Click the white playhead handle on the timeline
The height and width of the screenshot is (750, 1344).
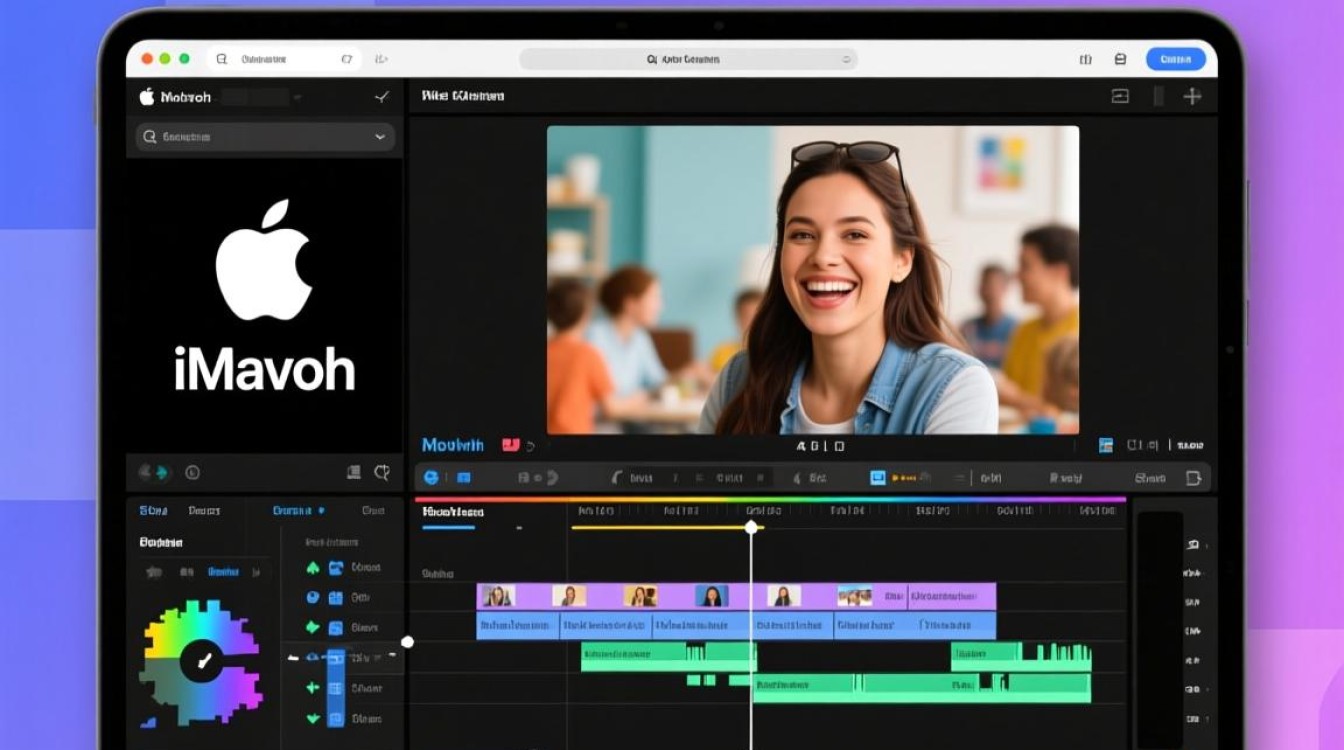(x=751, y=527)
